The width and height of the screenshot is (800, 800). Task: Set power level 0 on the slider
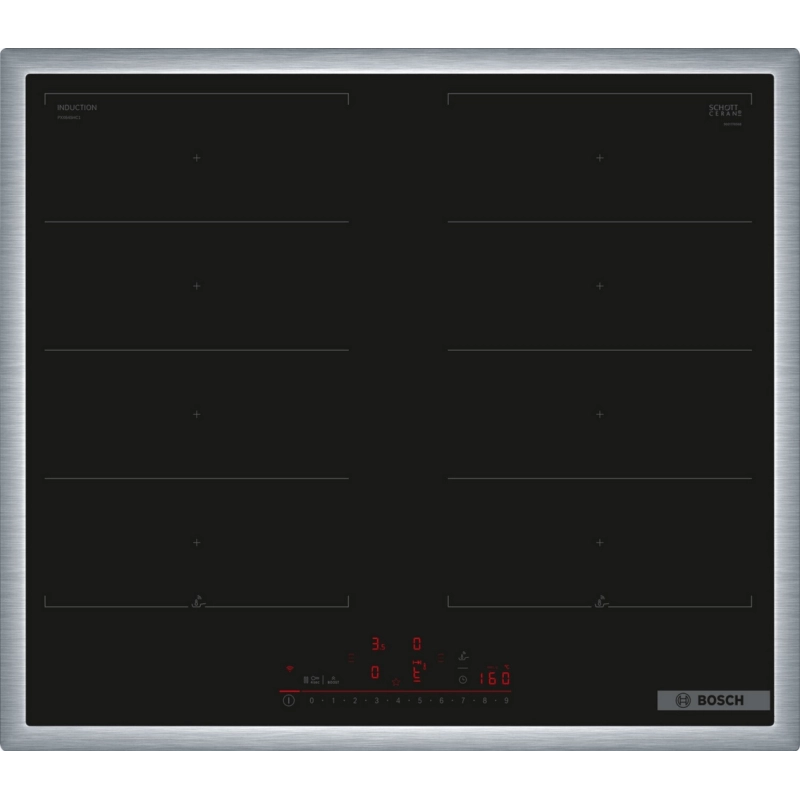click(312, 701)
